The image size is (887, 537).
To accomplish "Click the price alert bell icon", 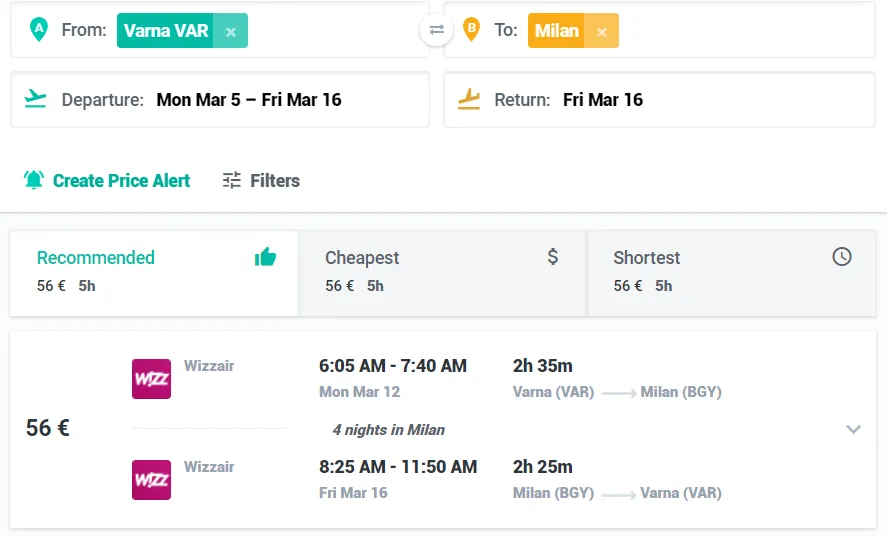I will click(34, 180).
